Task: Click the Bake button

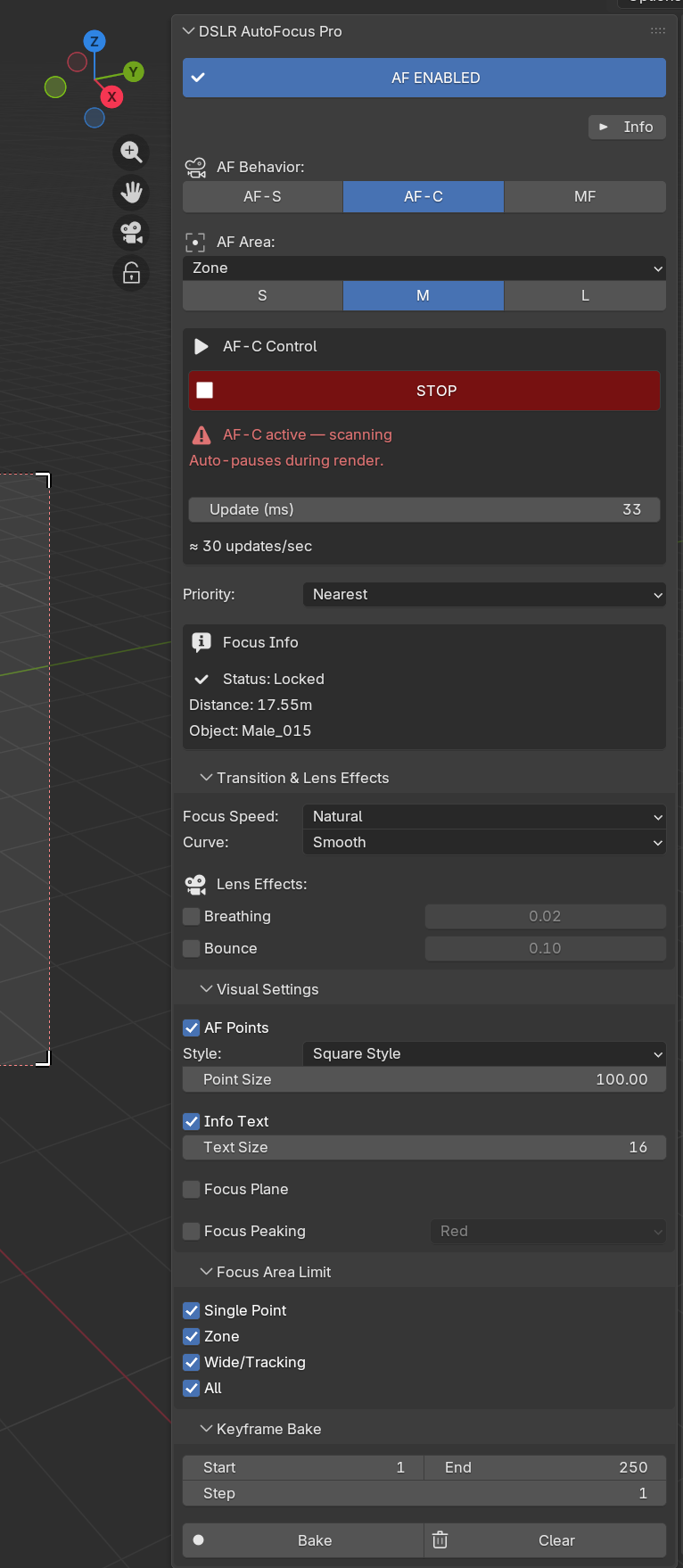Action: [303, 1540]
